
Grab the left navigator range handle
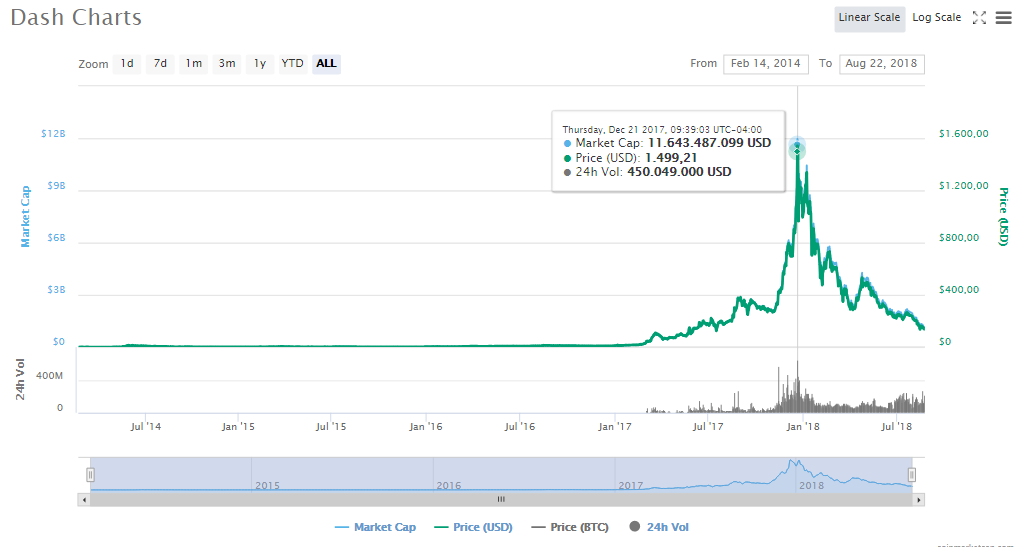[91, 474]
